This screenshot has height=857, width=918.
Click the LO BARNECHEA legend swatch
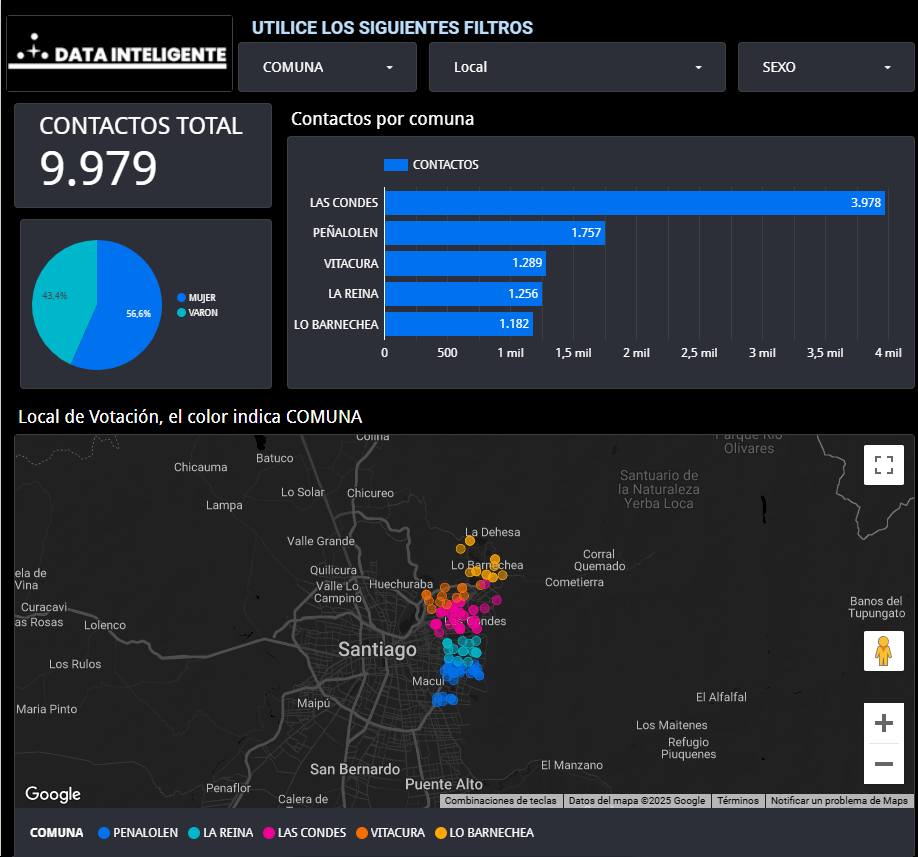(x=441, y=833)
